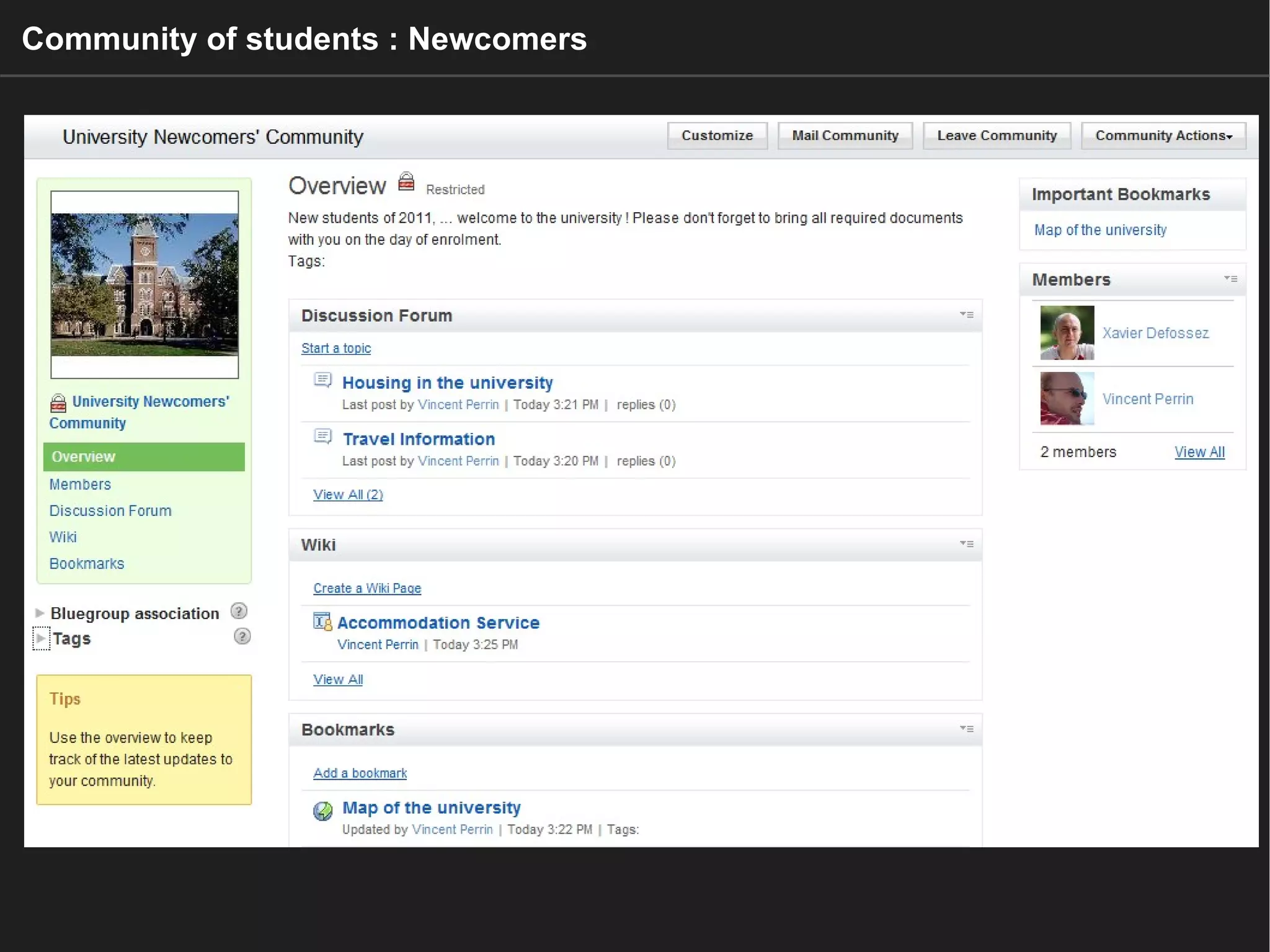Viewport: 1270px width, 952px height.
Task: Click the Tips heading in yellow box
Action: [x=65, y=699]
